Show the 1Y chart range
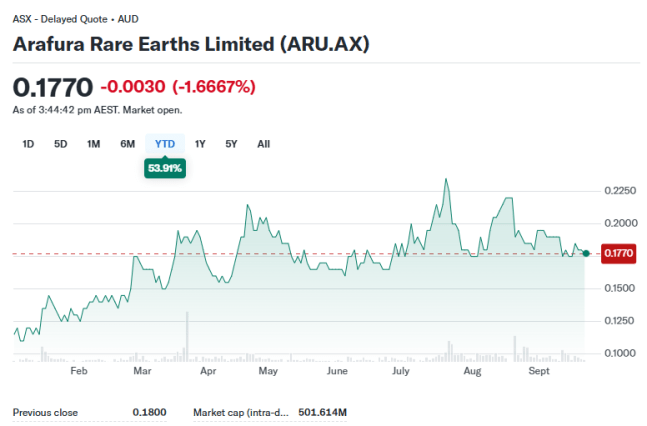The width and height of the screenshot is (647, 426). tap(200, 144)
